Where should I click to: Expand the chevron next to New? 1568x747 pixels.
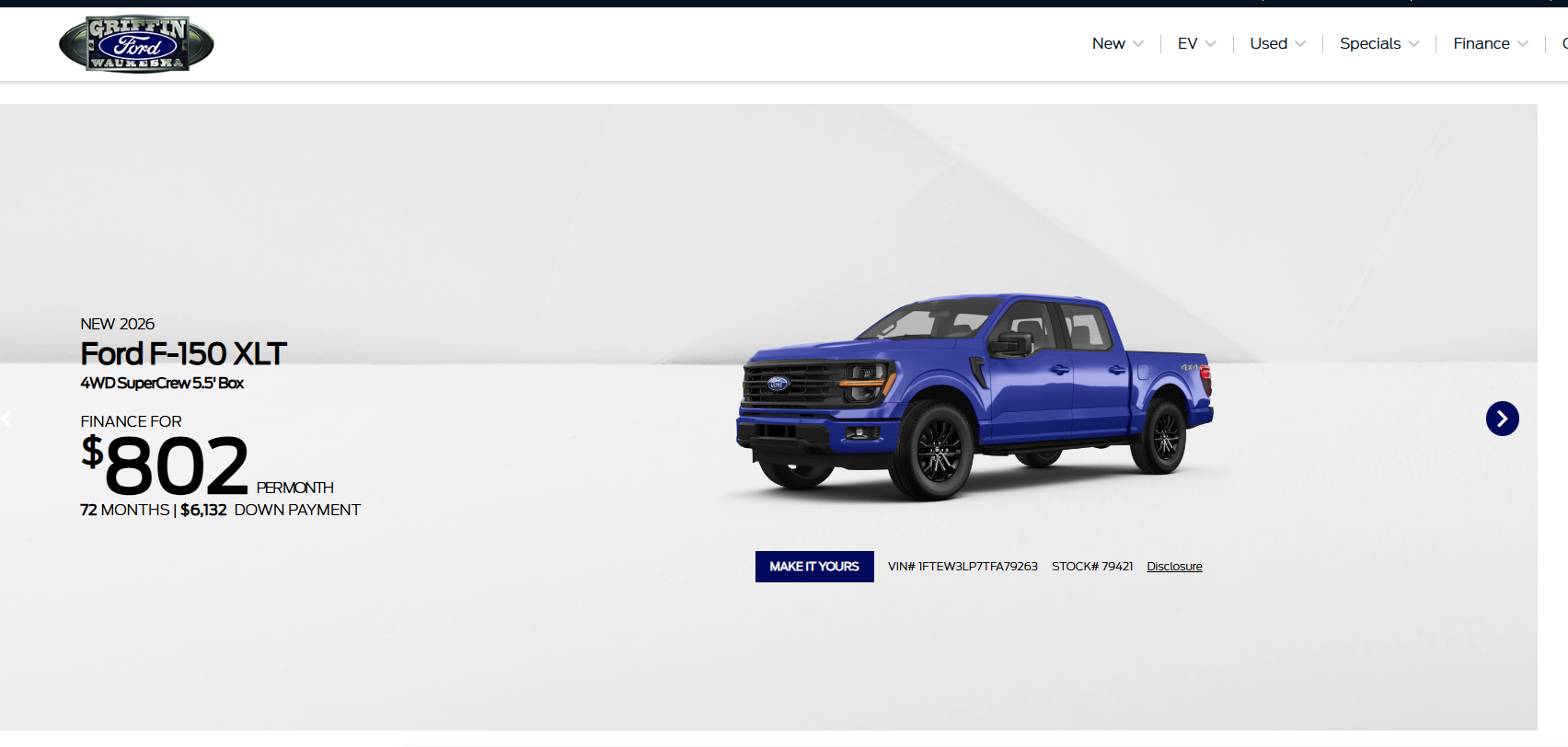[x=1138, y=44]
